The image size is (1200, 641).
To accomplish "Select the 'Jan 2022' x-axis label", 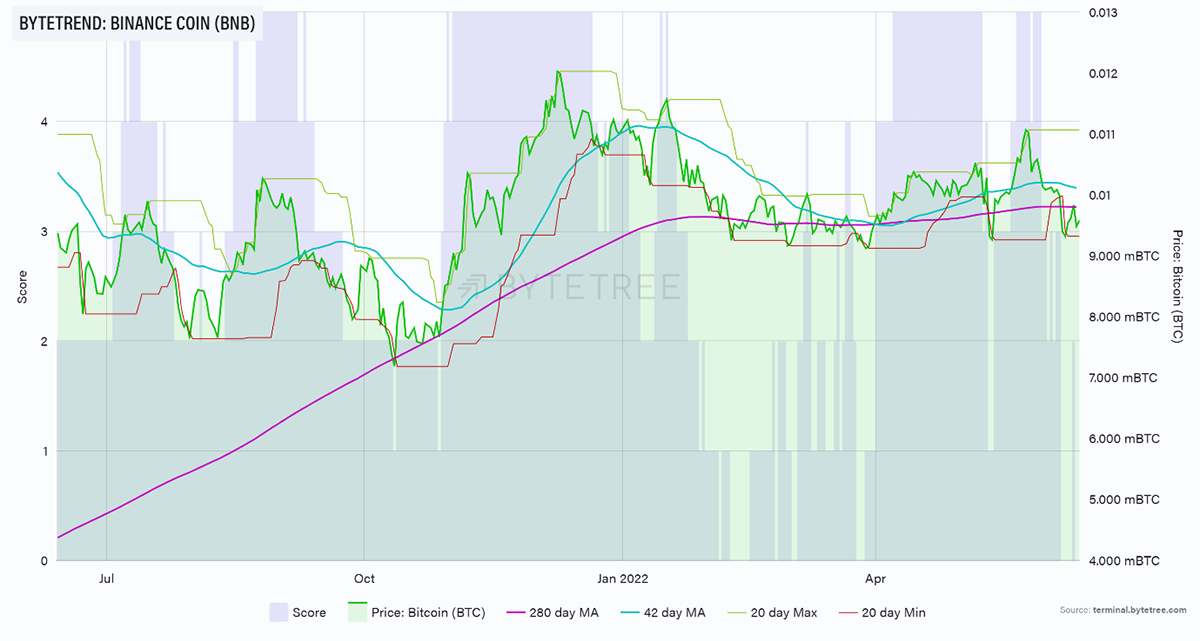I will [622, 578].
